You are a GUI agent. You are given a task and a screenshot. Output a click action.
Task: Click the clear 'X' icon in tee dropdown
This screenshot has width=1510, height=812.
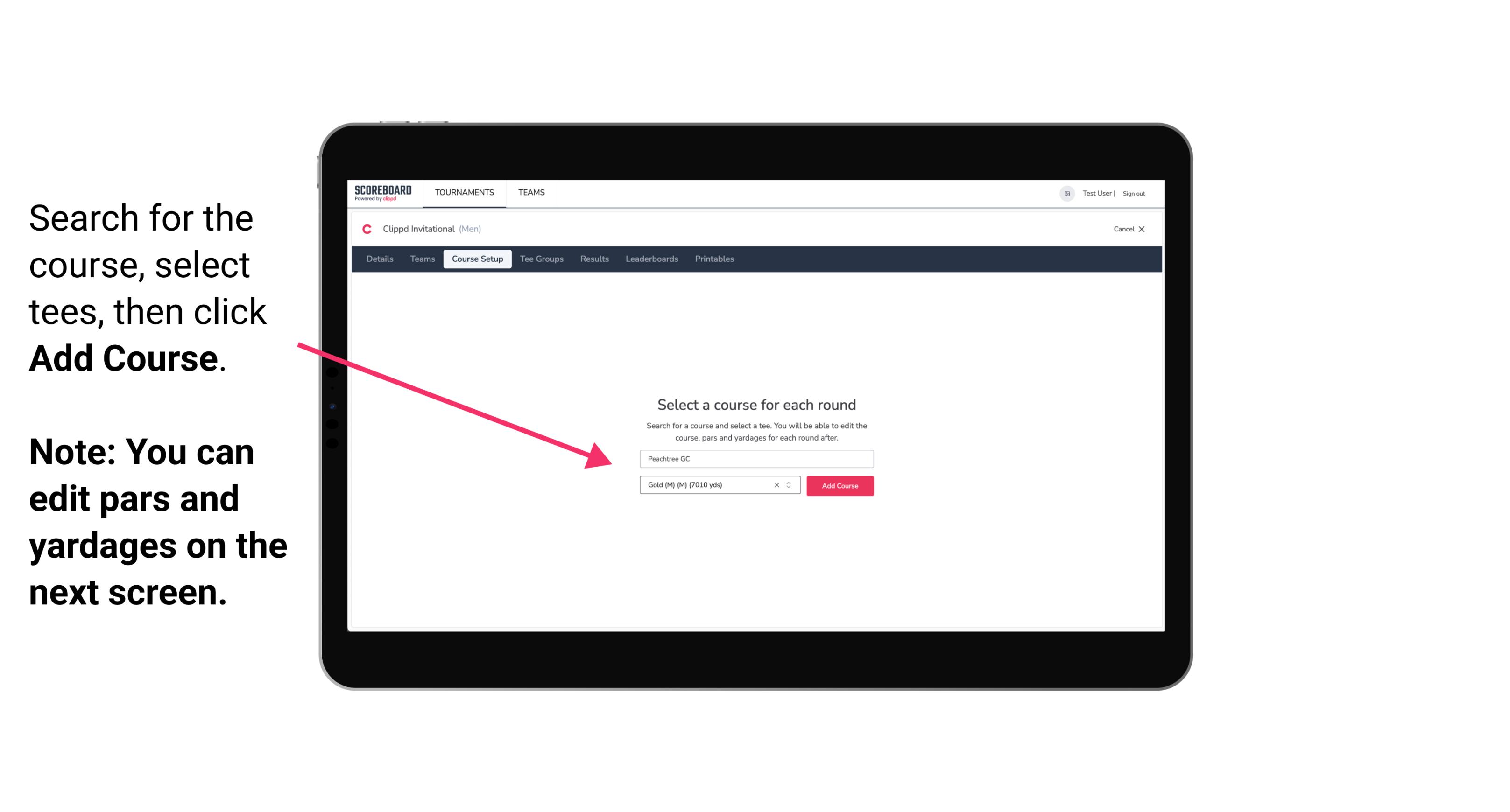pyautogui.click(x=776, y=486)
